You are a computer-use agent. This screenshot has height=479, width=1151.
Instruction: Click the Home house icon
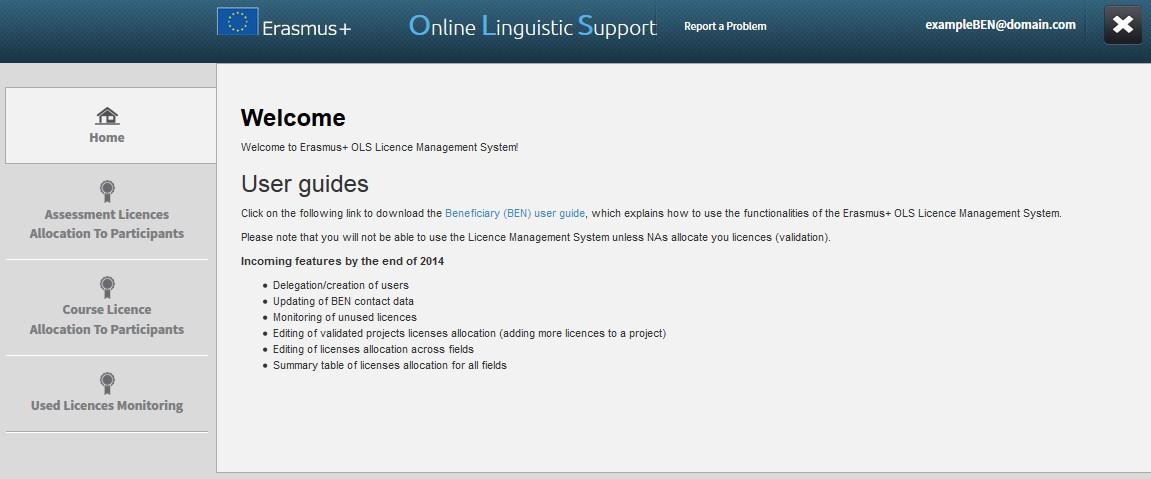(107, 116)
